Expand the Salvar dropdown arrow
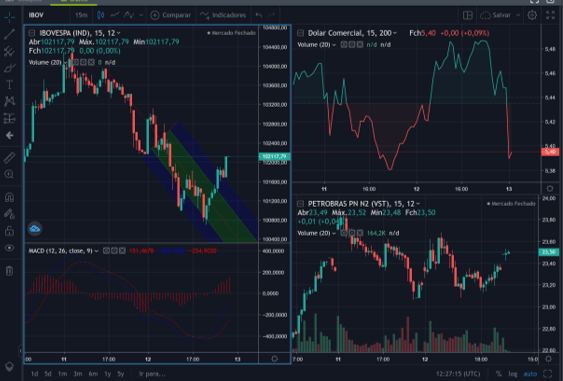563x381 pixels. [x=518, y=15]
